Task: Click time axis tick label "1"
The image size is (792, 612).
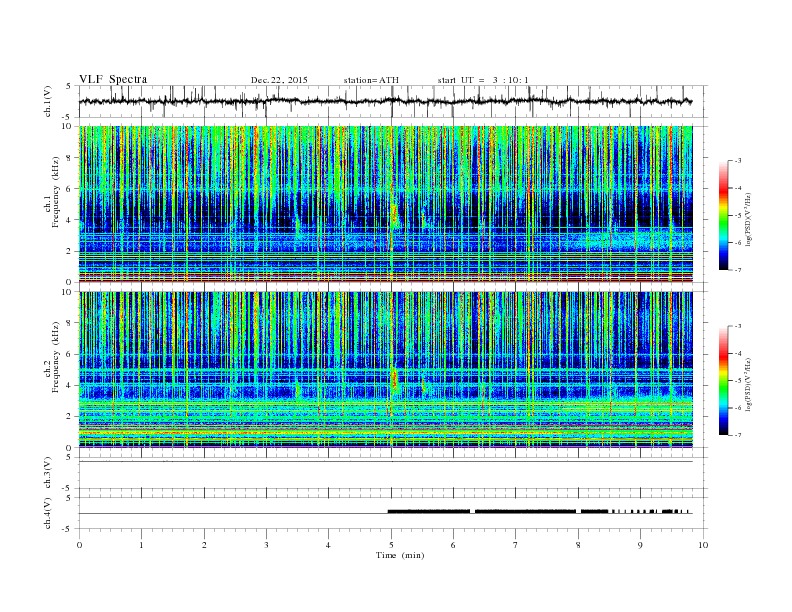Action: point(141,545)
